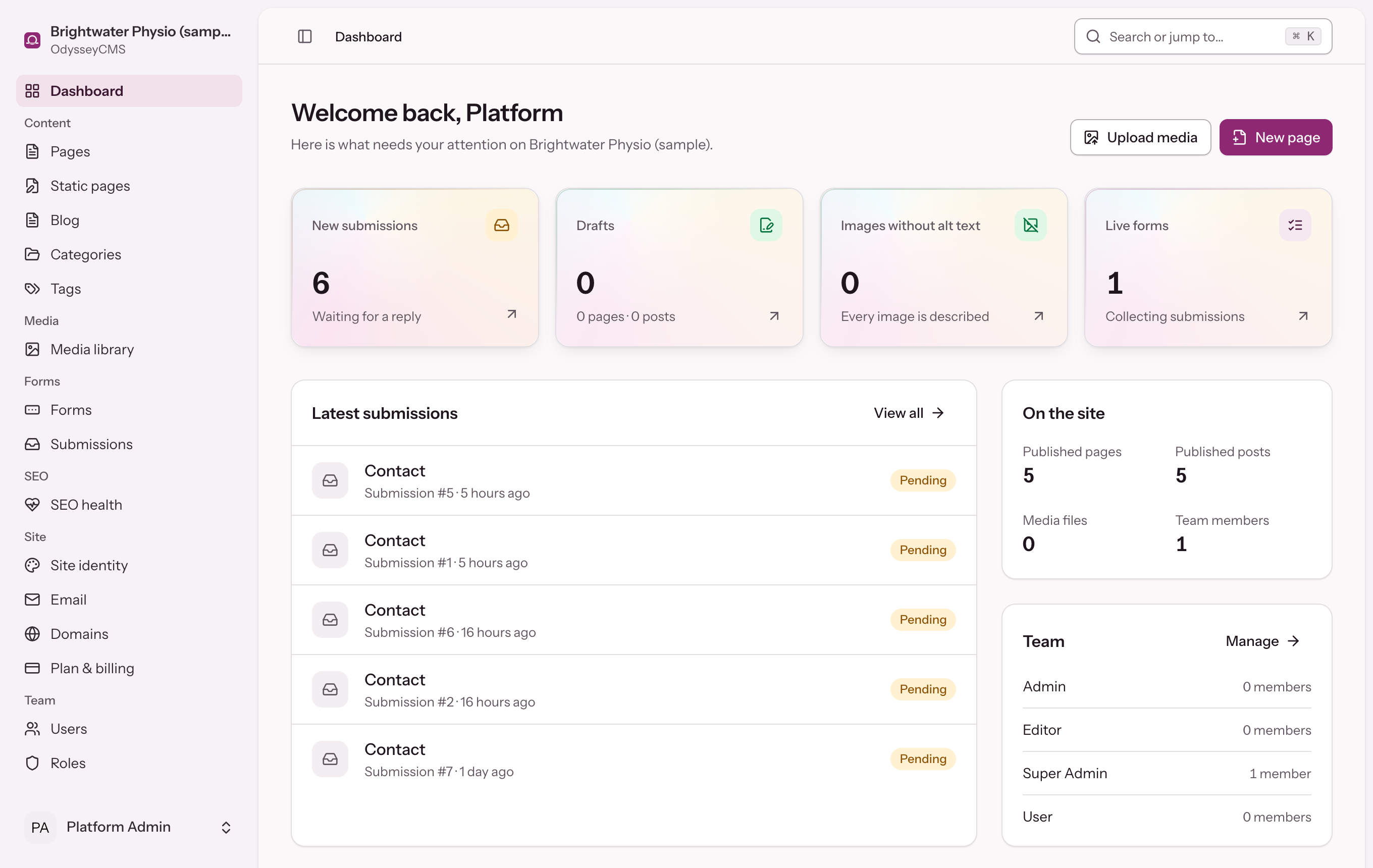Image resolution: width=1373 pixels, height=868 pixels.
Task: Click the New page button
Action: pyautogui.click(x=1276, y=137)
